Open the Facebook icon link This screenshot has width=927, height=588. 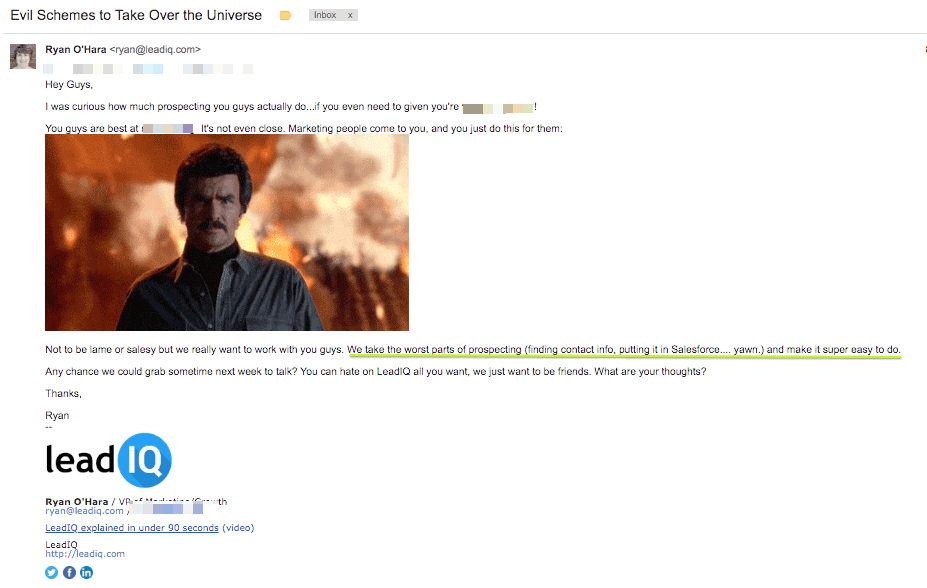pos(69,572)
